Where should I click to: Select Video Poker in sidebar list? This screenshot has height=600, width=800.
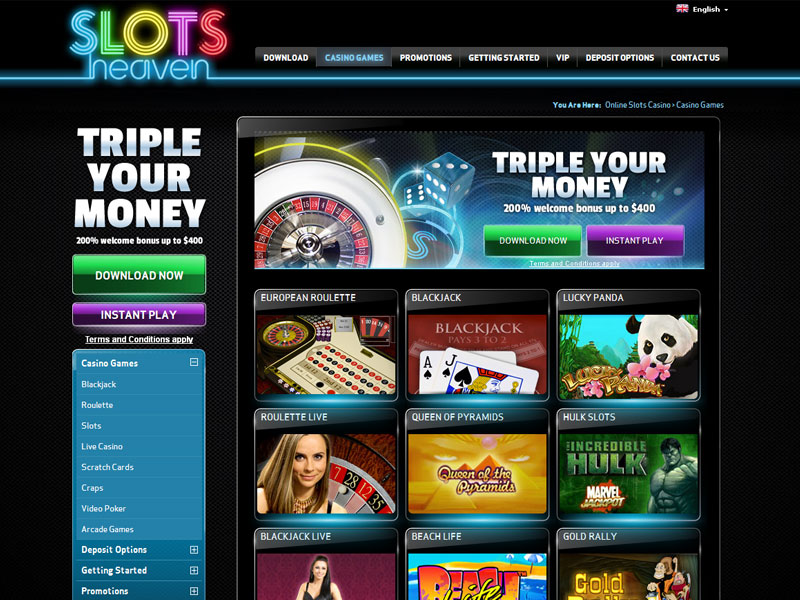tap(104, 508)
